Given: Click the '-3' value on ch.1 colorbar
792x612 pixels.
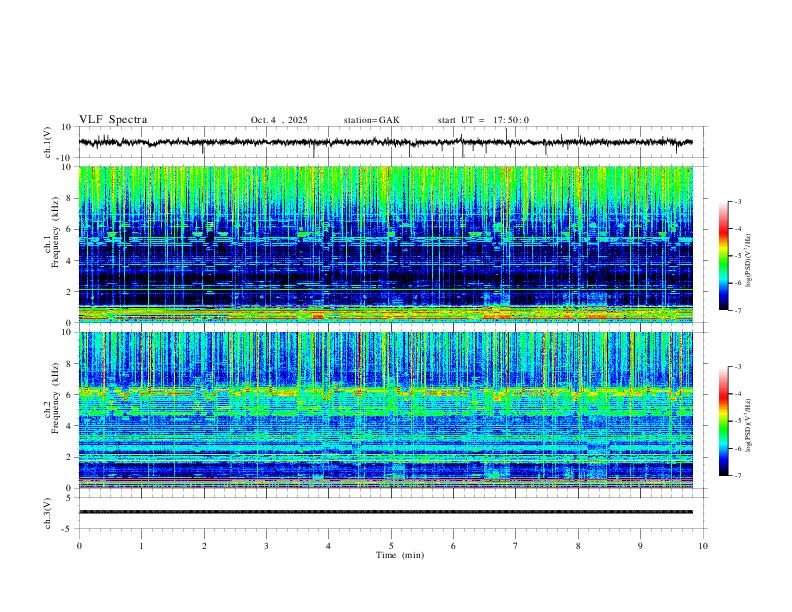Looking at the screenshot, I should pos(737,201).
